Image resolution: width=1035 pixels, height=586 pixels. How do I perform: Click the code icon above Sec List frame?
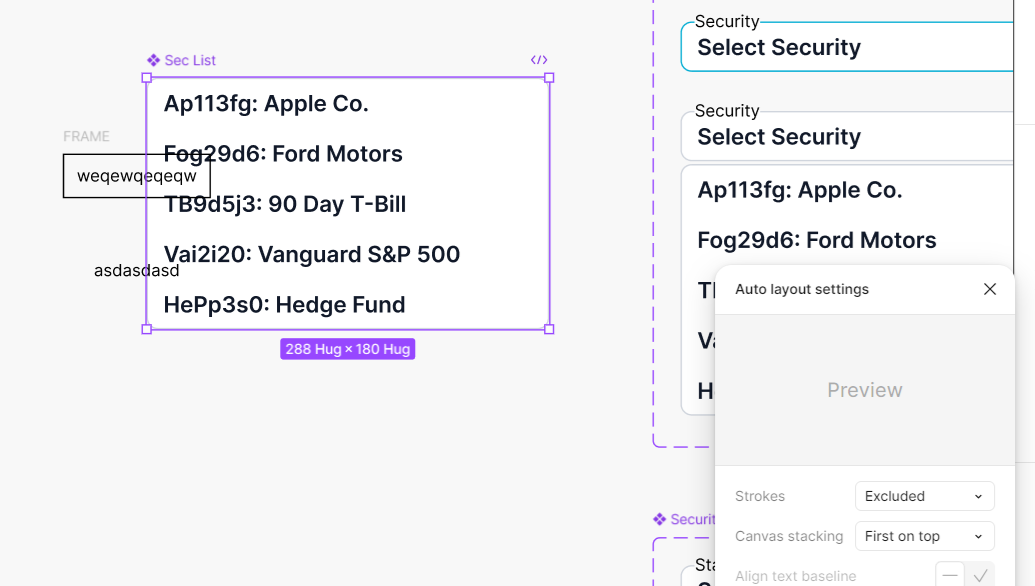[539, 60]
